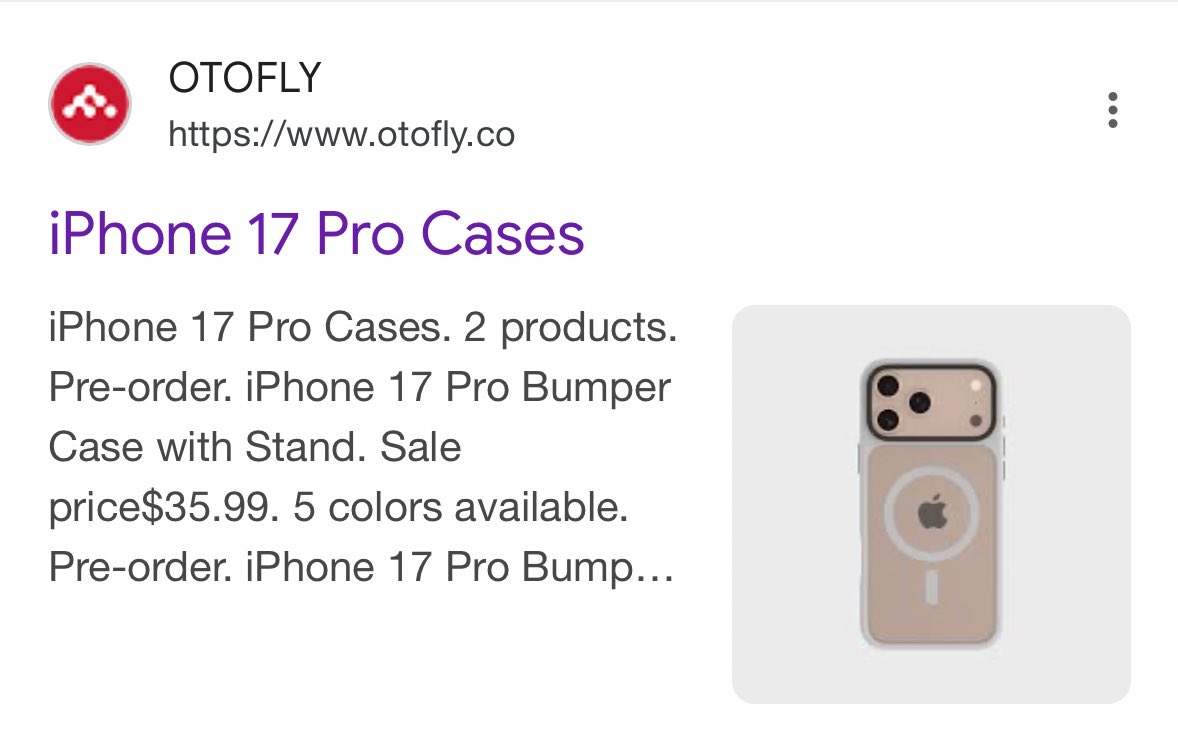
Task: Visit the https://www.otofly.co URL
Action: point(341,133)
